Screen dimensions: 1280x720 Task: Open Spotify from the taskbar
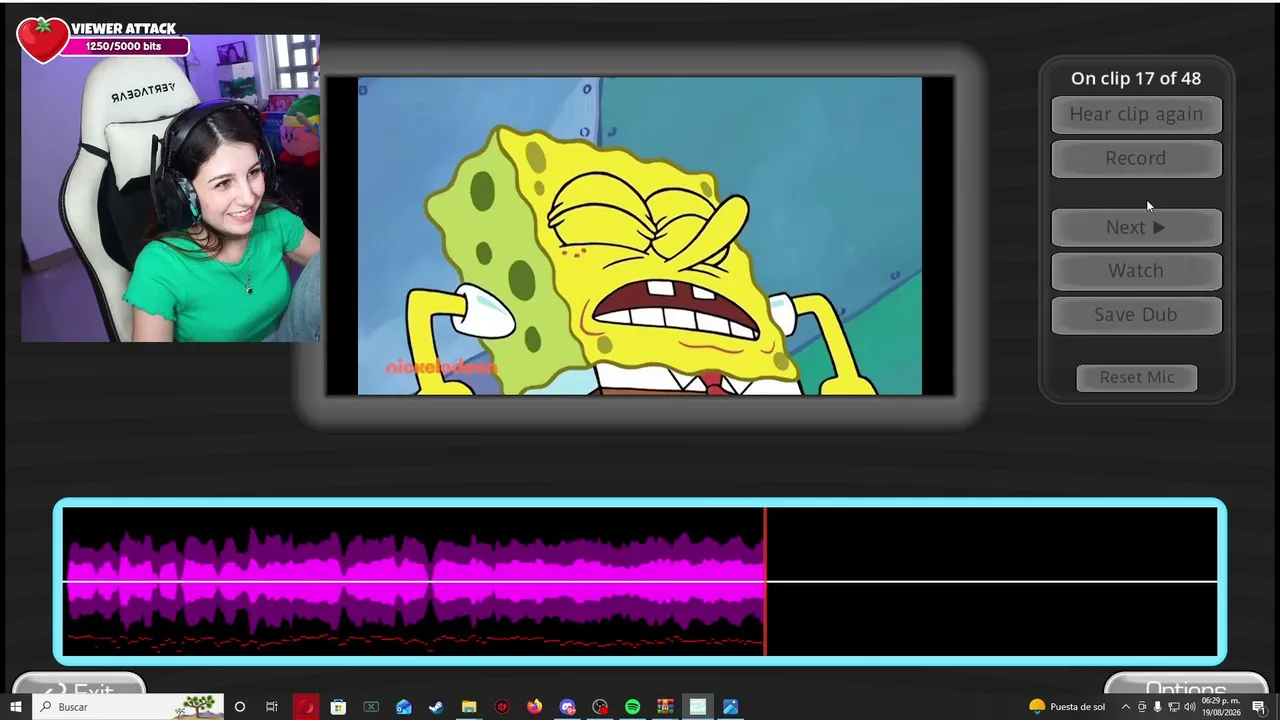[x=633, y=707]
